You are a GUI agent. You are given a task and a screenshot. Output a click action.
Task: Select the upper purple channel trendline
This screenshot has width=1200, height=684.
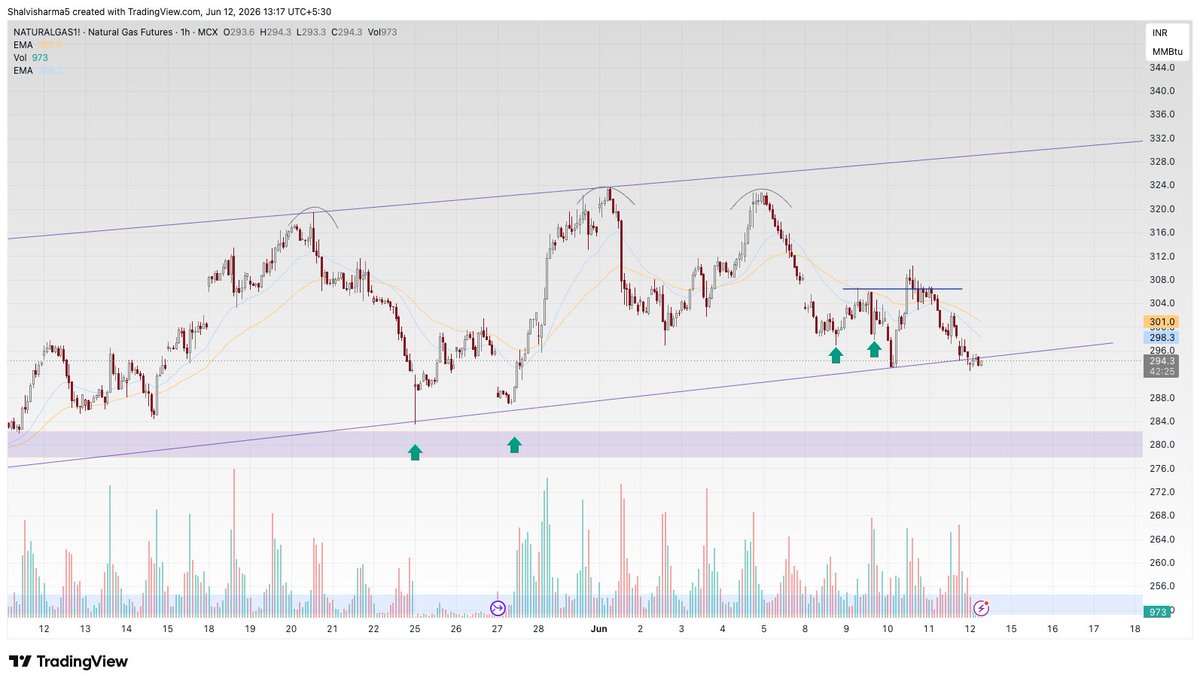tap(574, 190)
